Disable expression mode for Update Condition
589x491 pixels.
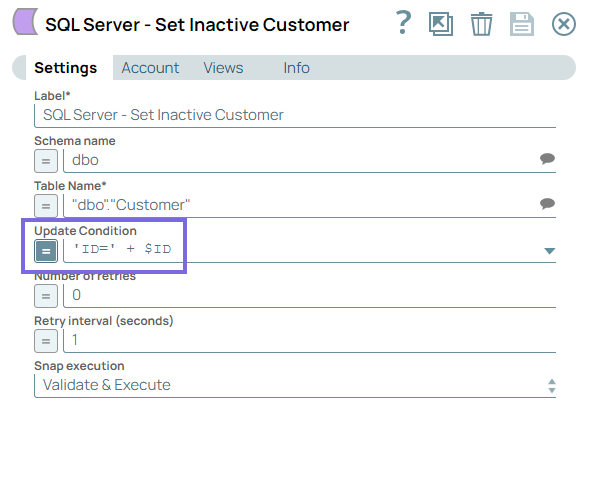coord(46,251)
